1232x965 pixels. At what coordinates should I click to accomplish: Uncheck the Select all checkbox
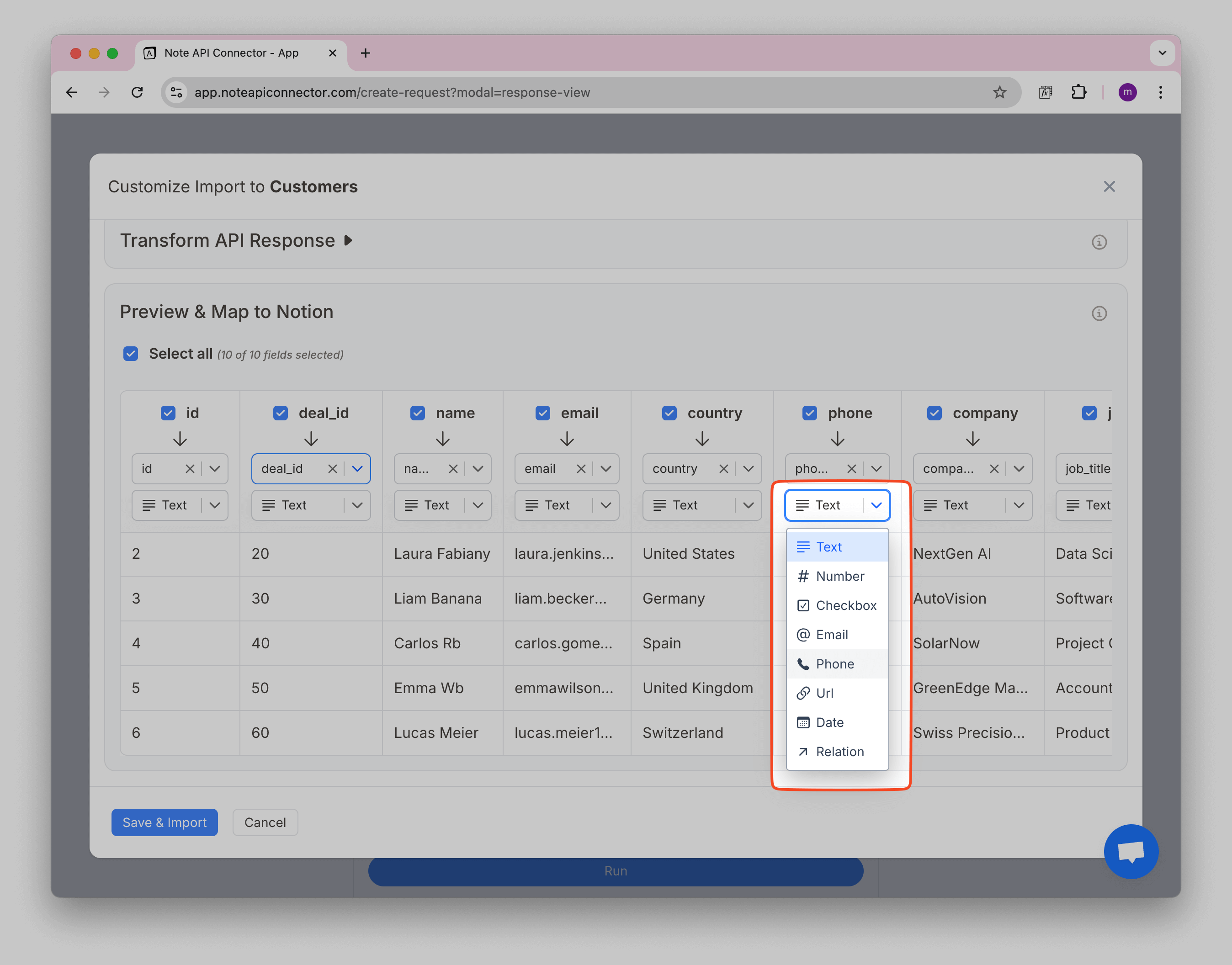click(x=131, y=354)
